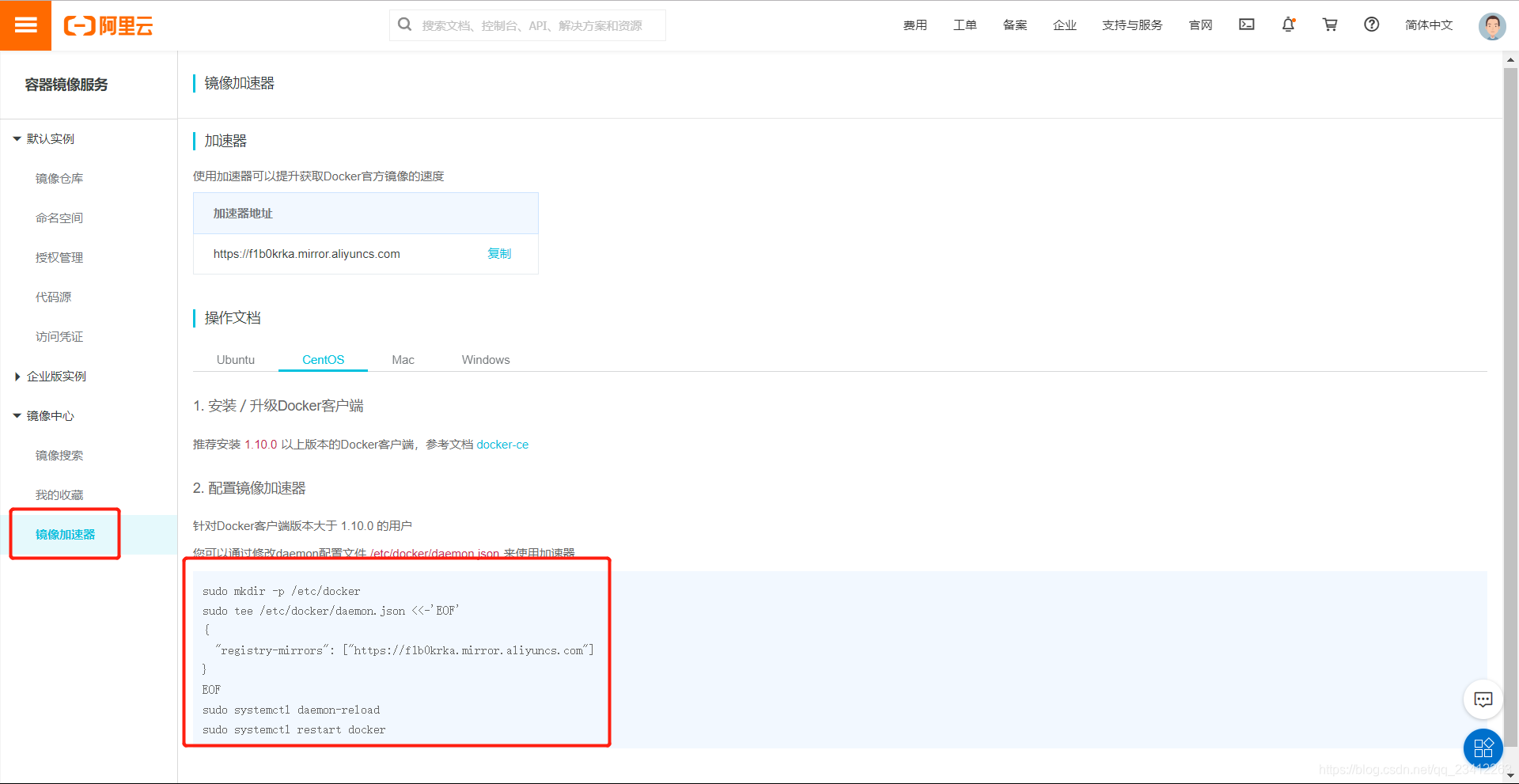Open the help question mark icon

point(1372,25)
